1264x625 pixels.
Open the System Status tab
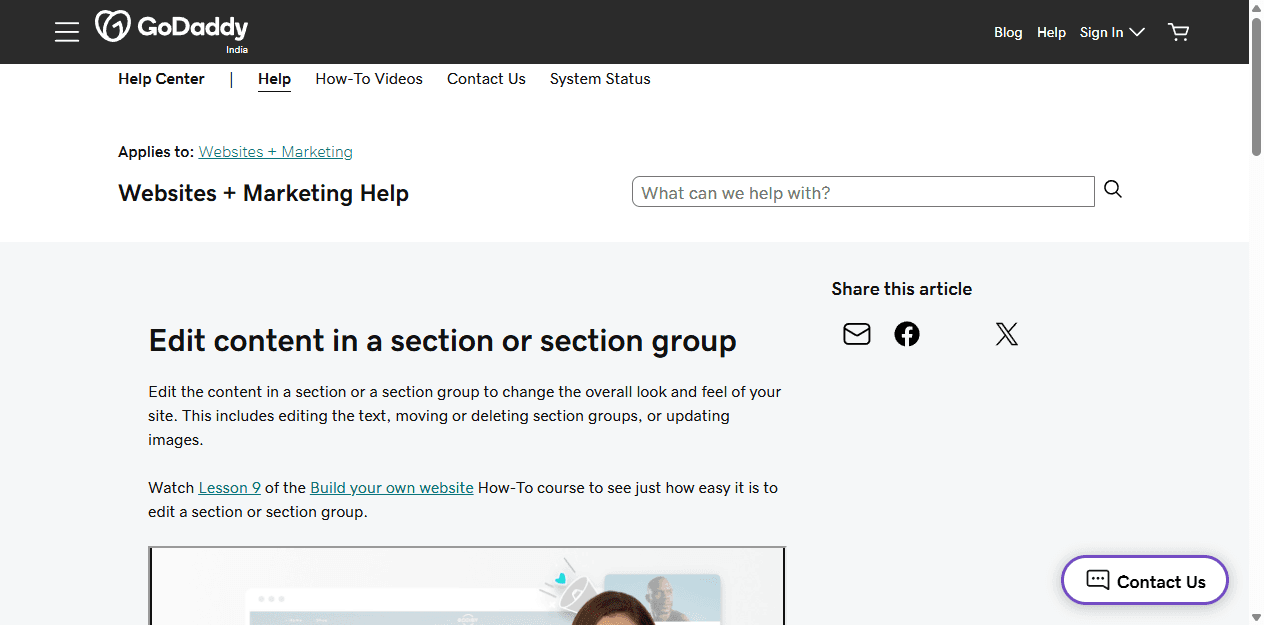click(x=600, y=79)
